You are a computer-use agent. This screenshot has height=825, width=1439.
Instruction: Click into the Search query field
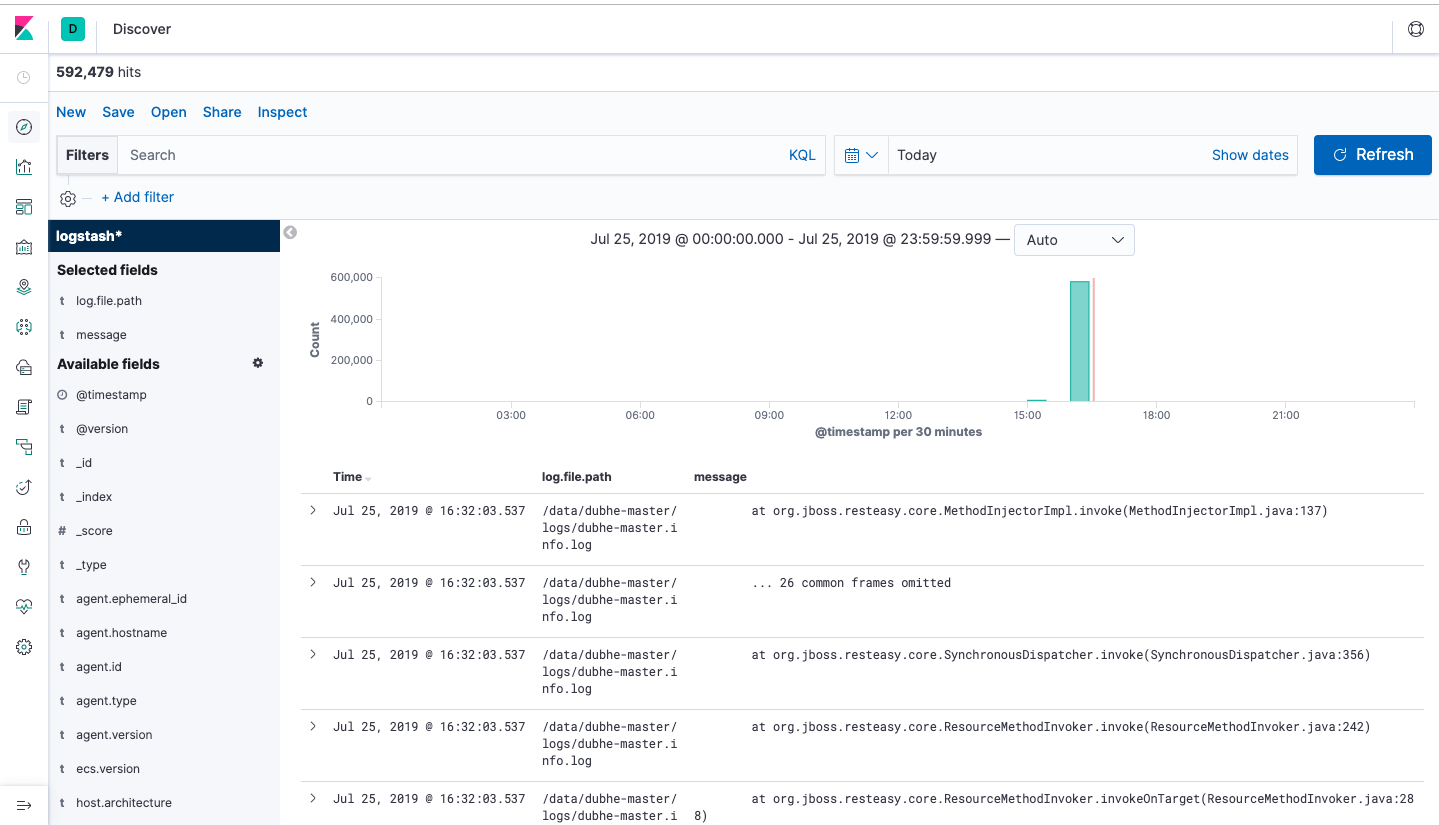point(452,155)
